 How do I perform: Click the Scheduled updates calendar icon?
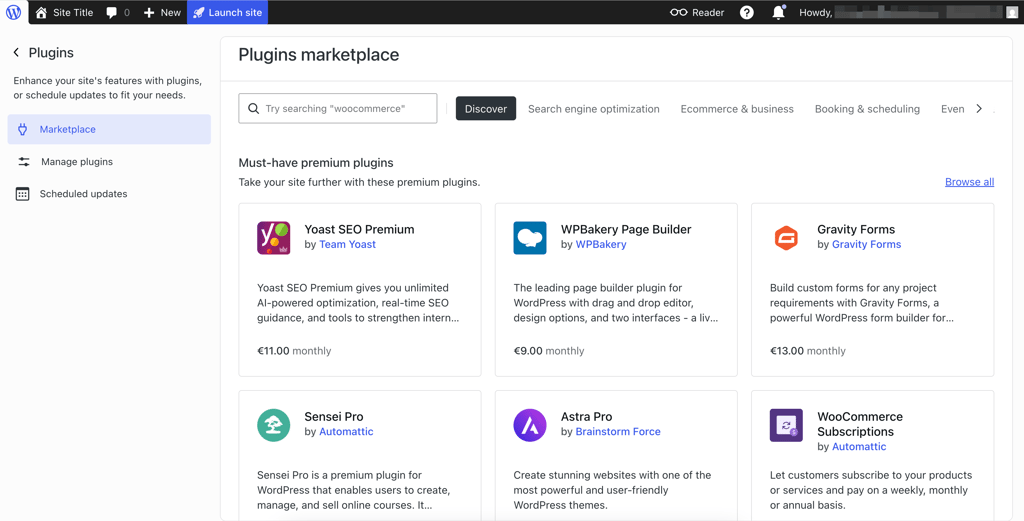pos(23,194)
